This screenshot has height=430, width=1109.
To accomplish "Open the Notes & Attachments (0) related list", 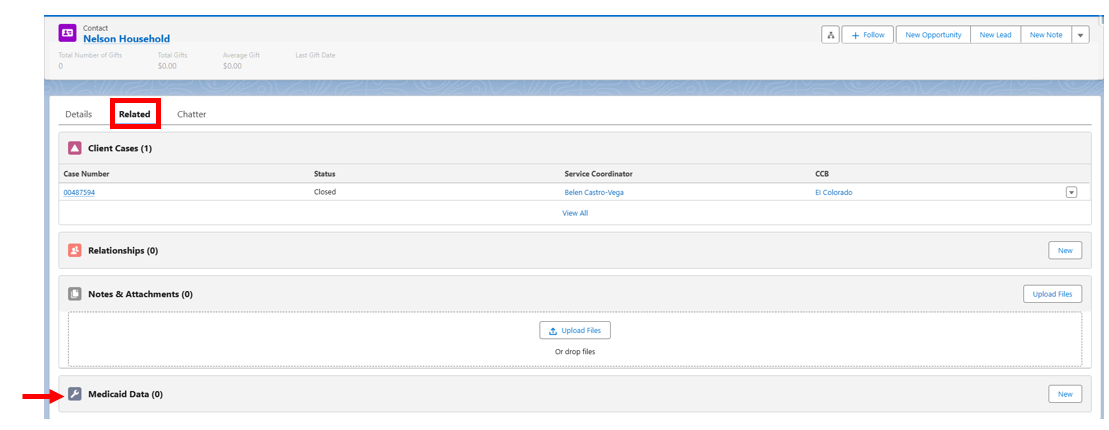I will [140, 294].
